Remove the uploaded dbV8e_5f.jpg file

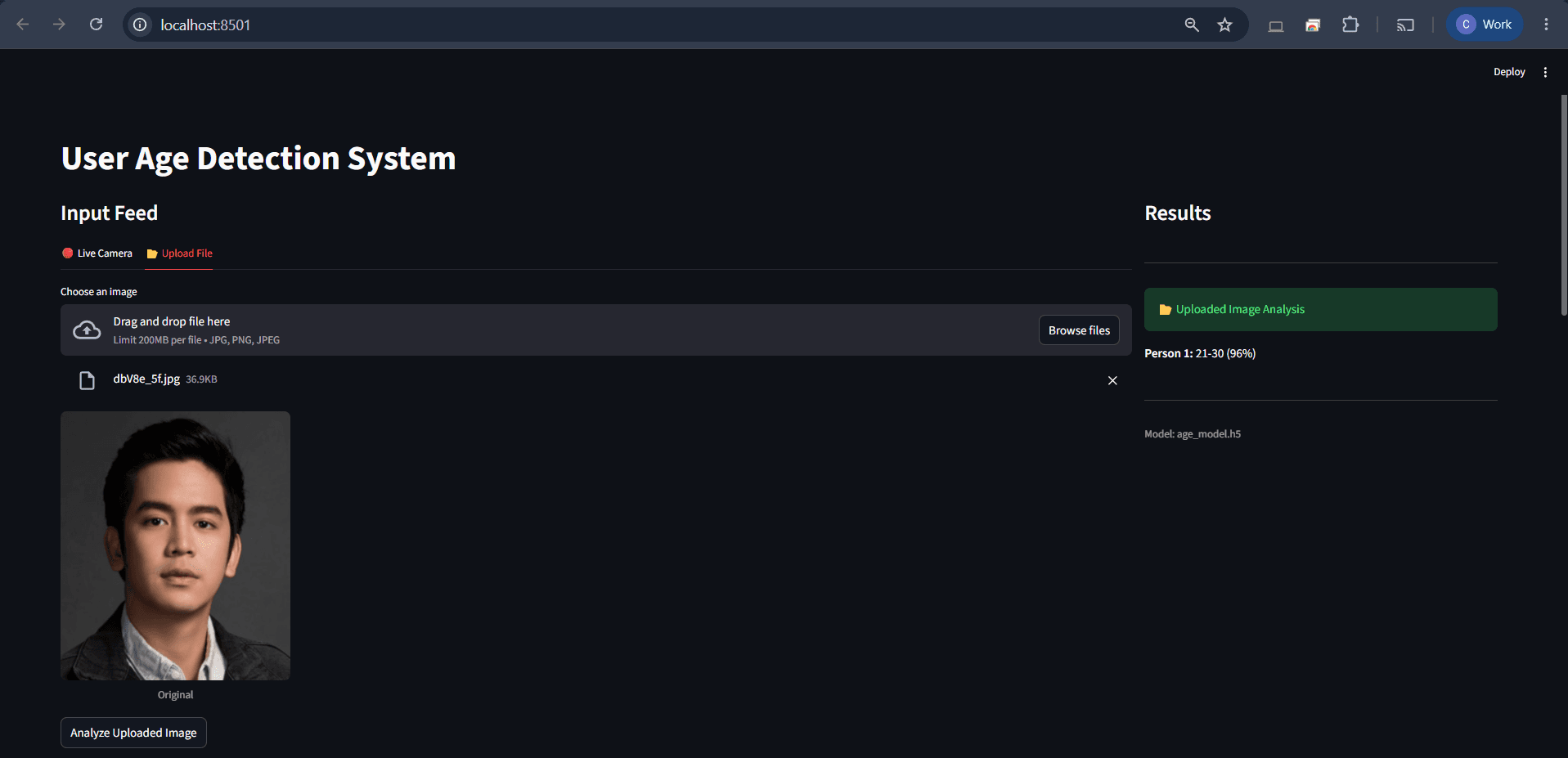pos(1112,380)
